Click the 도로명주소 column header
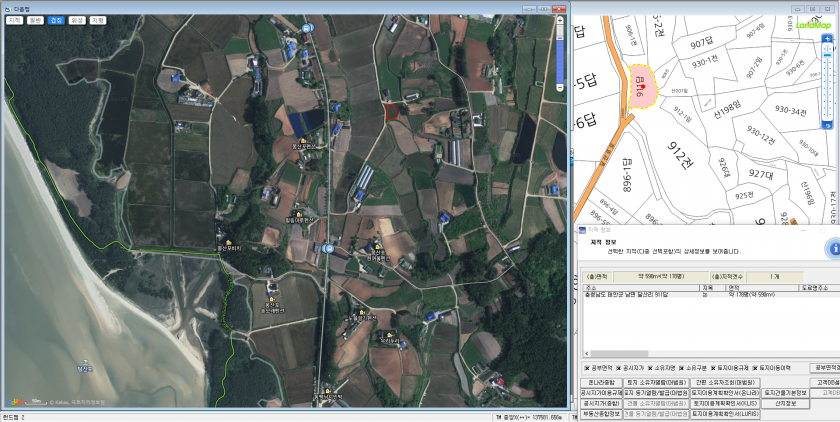 [x=820, y=288]
